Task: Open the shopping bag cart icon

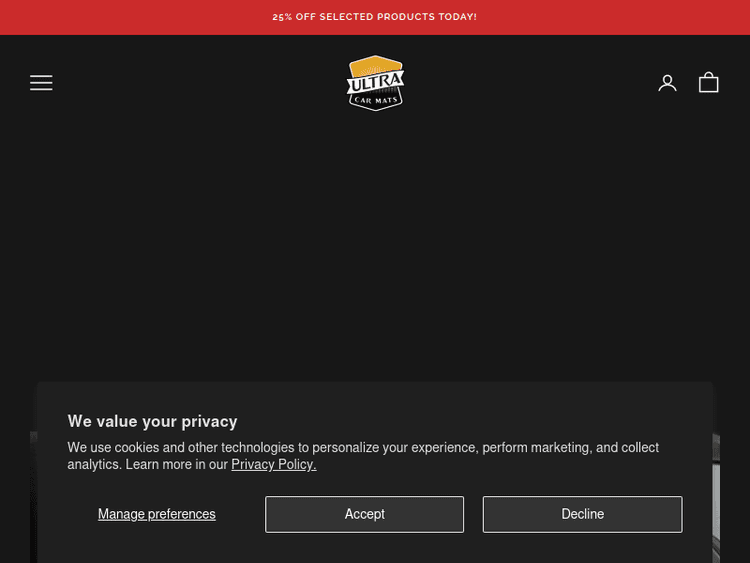Action: (709, 83)
